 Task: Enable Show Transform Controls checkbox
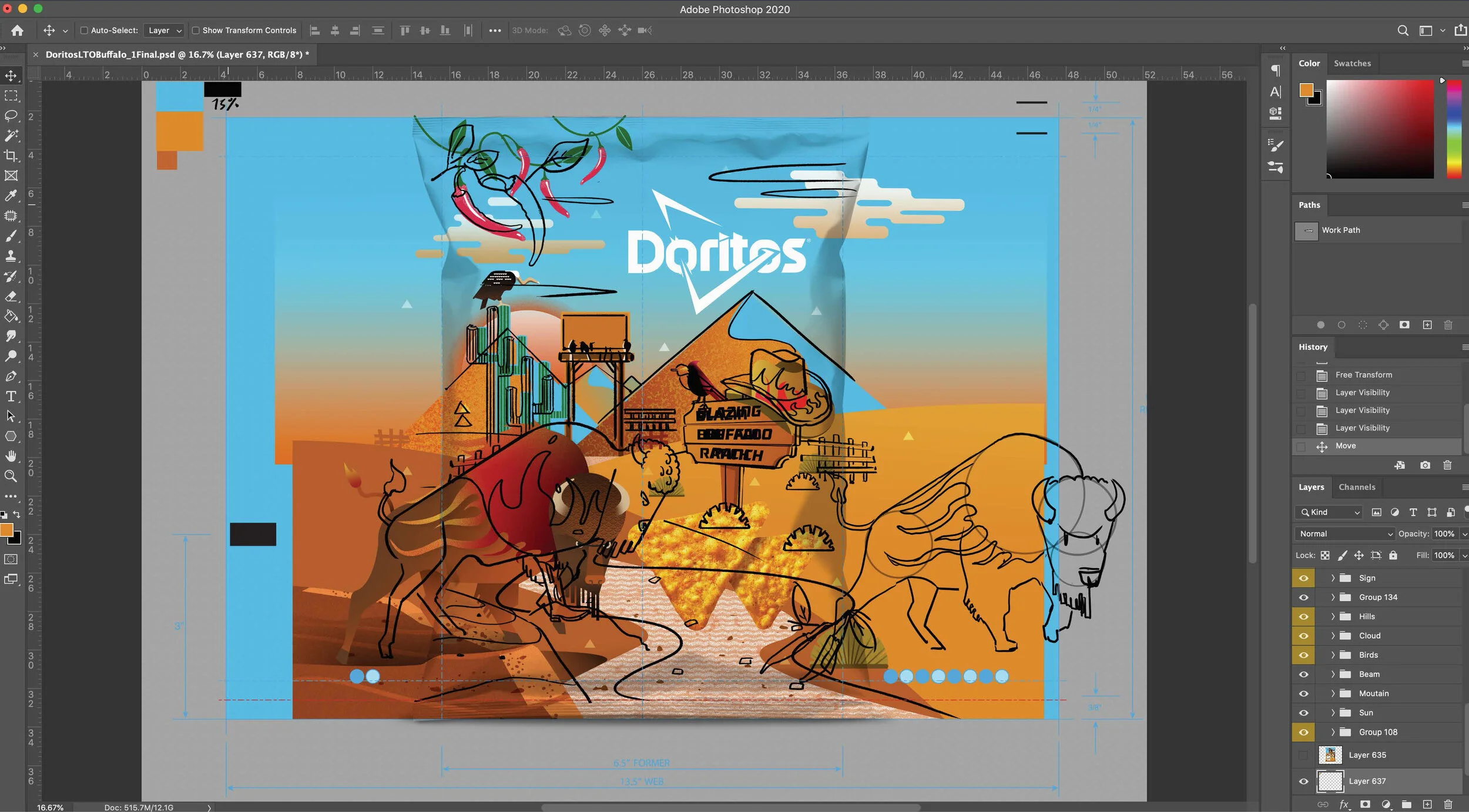click(x=196, y=31)
